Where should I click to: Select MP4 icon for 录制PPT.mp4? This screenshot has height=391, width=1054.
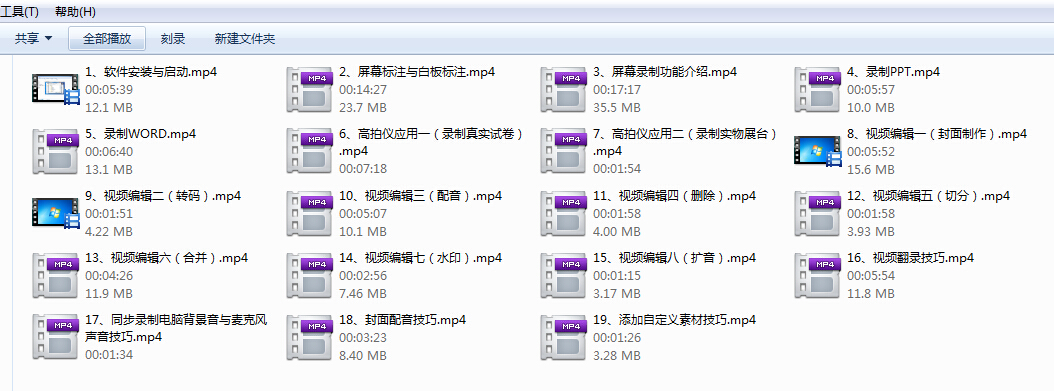[x=817, y=89]
